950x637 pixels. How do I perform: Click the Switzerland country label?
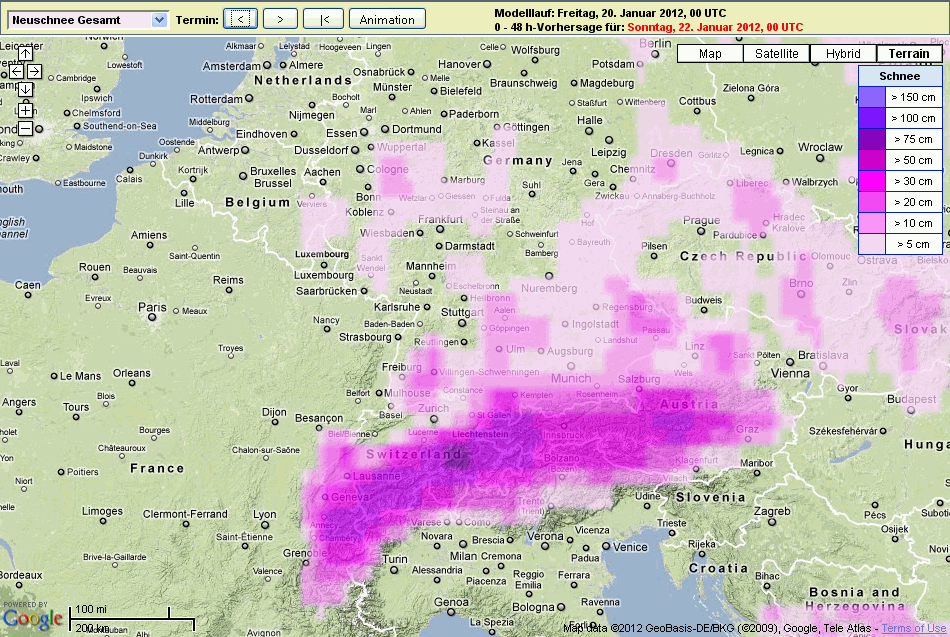tap(414, 454)
